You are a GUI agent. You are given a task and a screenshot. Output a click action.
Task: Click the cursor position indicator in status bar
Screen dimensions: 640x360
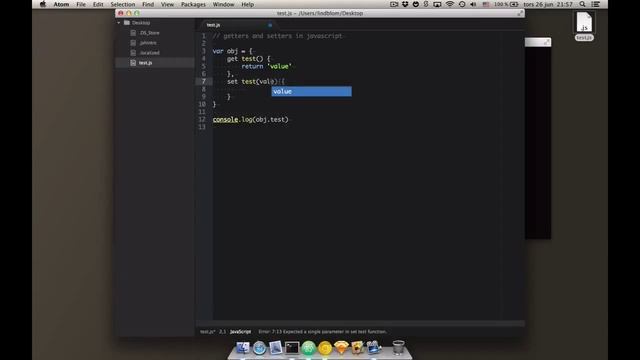[x=222, y=332]
